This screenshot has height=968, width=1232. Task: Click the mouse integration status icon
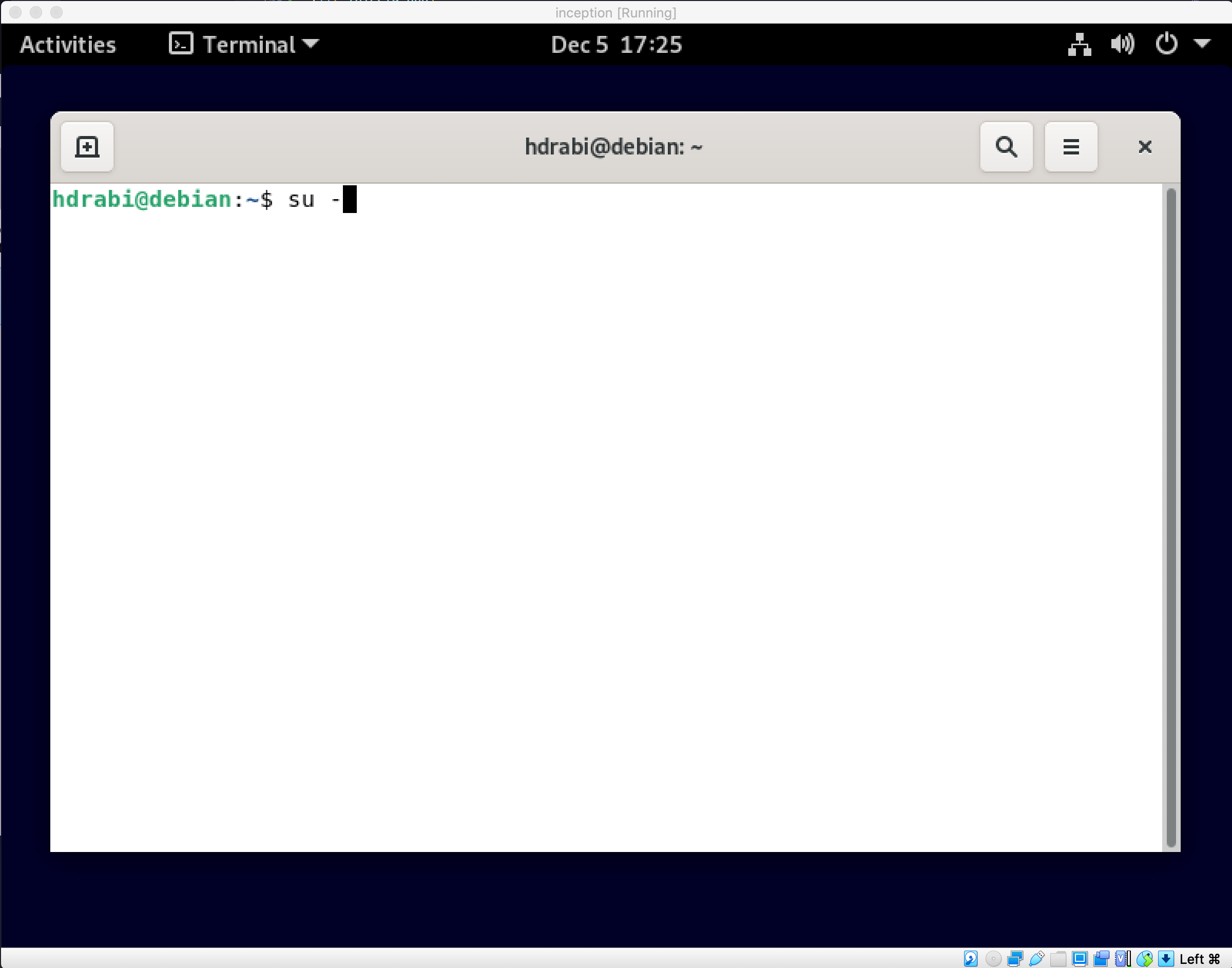click(x=1144, y=958)
